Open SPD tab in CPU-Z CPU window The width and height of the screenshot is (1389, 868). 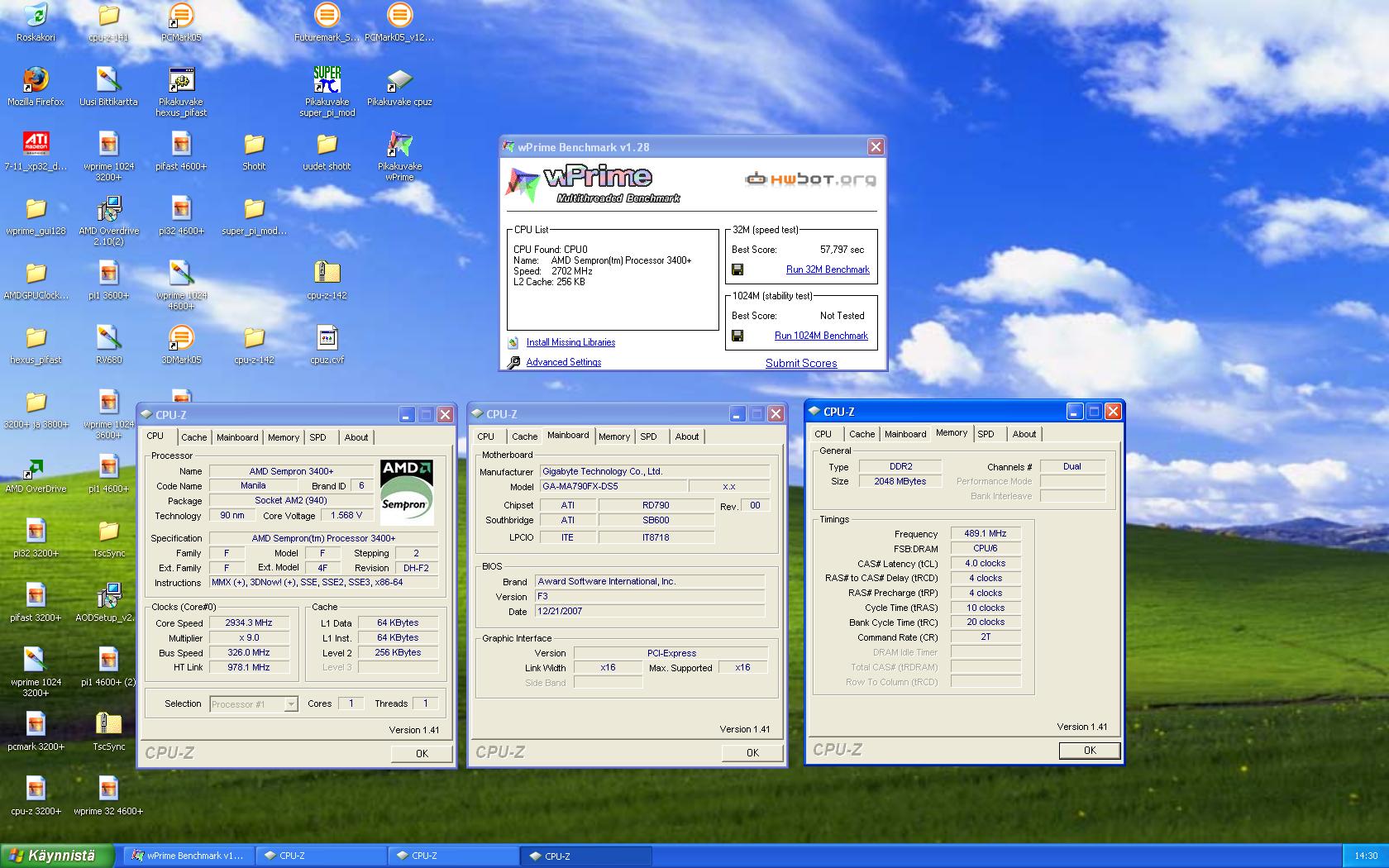click(318, 437)
